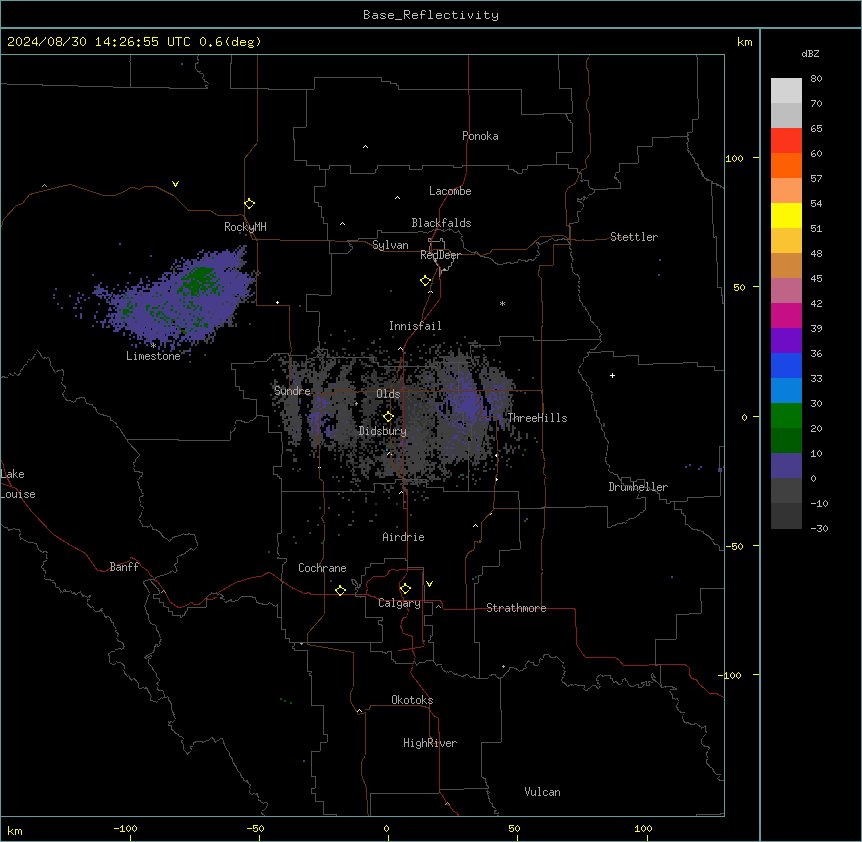Click the Drumheller label

pyautogui.click(x=638, y=487)
